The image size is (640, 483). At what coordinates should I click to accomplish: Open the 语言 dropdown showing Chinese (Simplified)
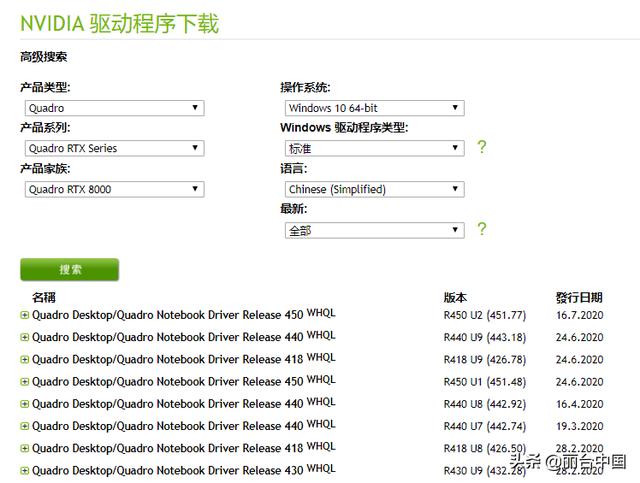(x=374, y=189)
